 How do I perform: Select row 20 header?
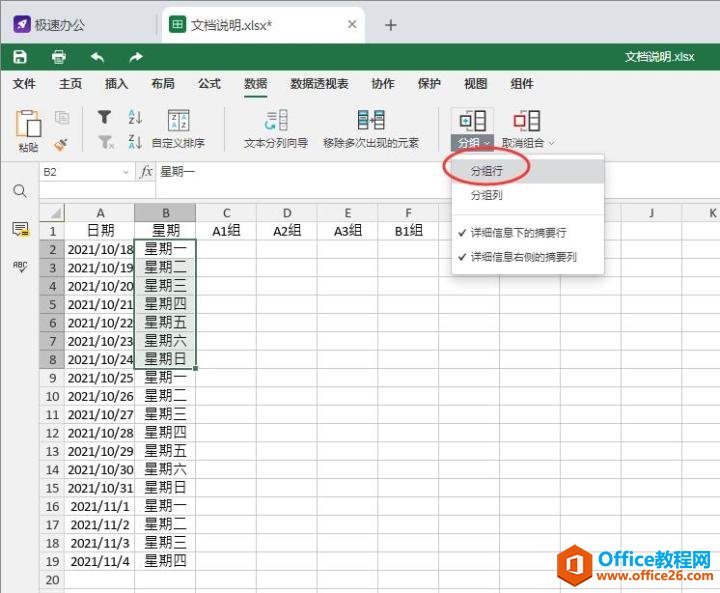(x=52, y=580)
